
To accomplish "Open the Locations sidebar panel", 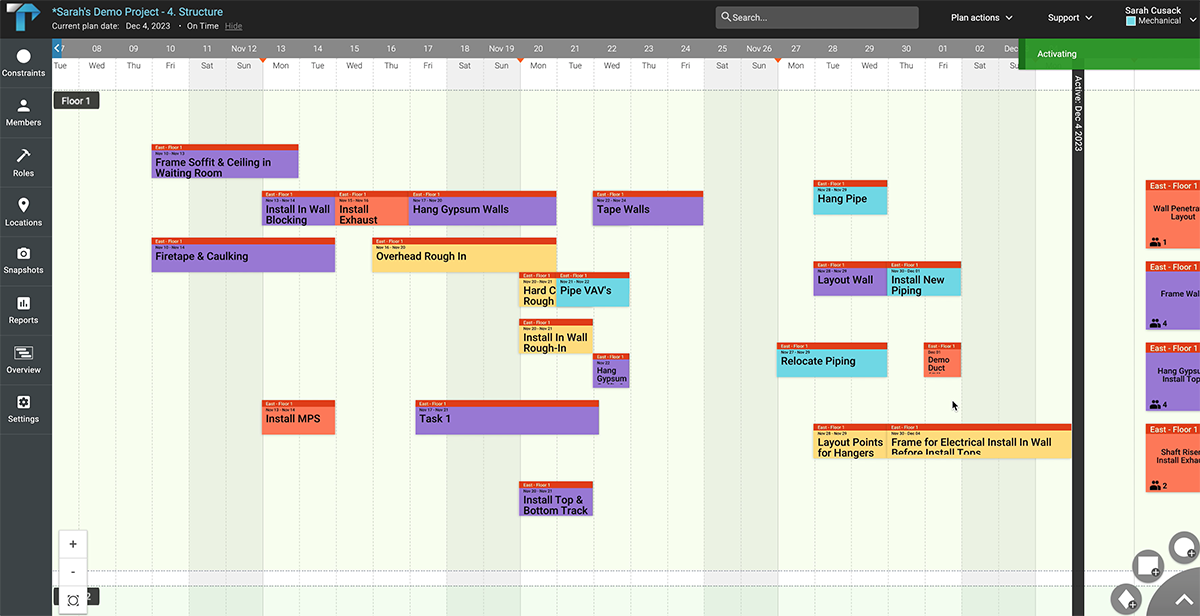I will coord(24,212).
